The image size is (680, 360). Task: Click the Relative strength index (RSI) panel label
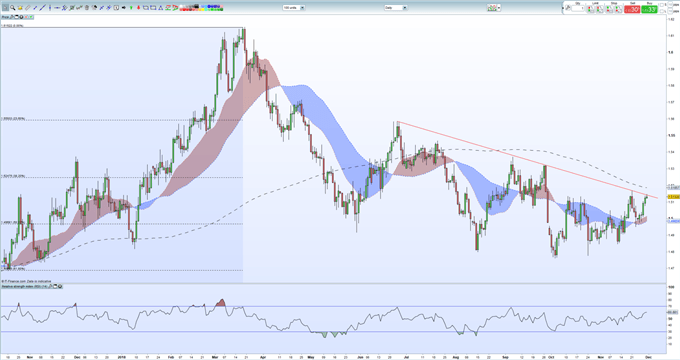pos(24,286)
